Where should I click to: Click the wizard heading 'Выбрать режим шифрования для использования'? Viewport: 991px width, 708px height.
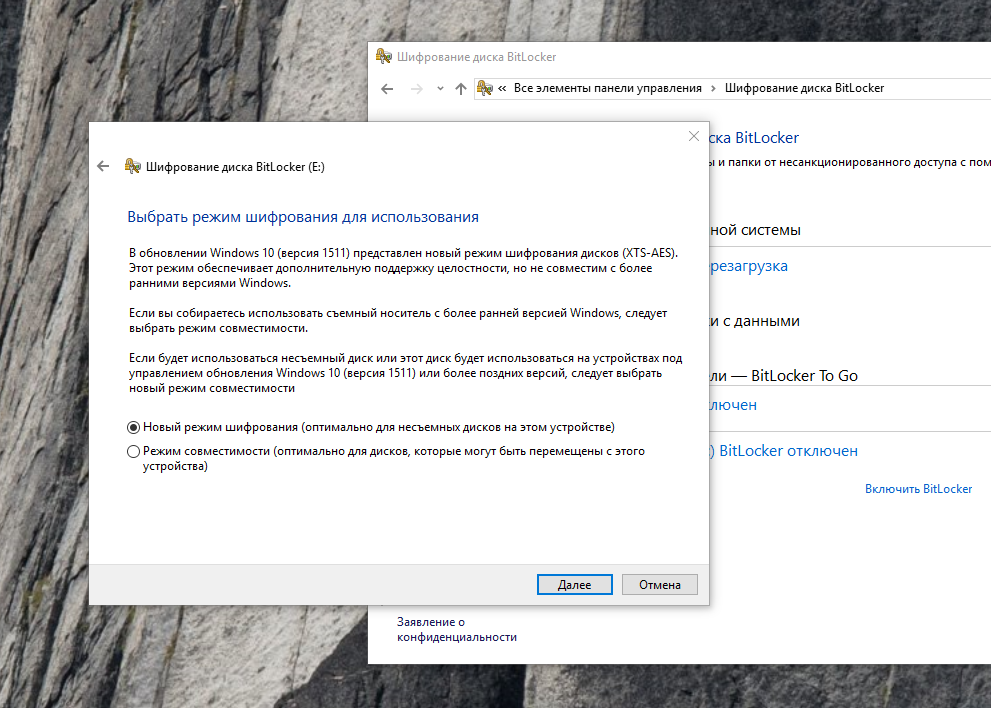pyautogui.click(x=303, y=217)
